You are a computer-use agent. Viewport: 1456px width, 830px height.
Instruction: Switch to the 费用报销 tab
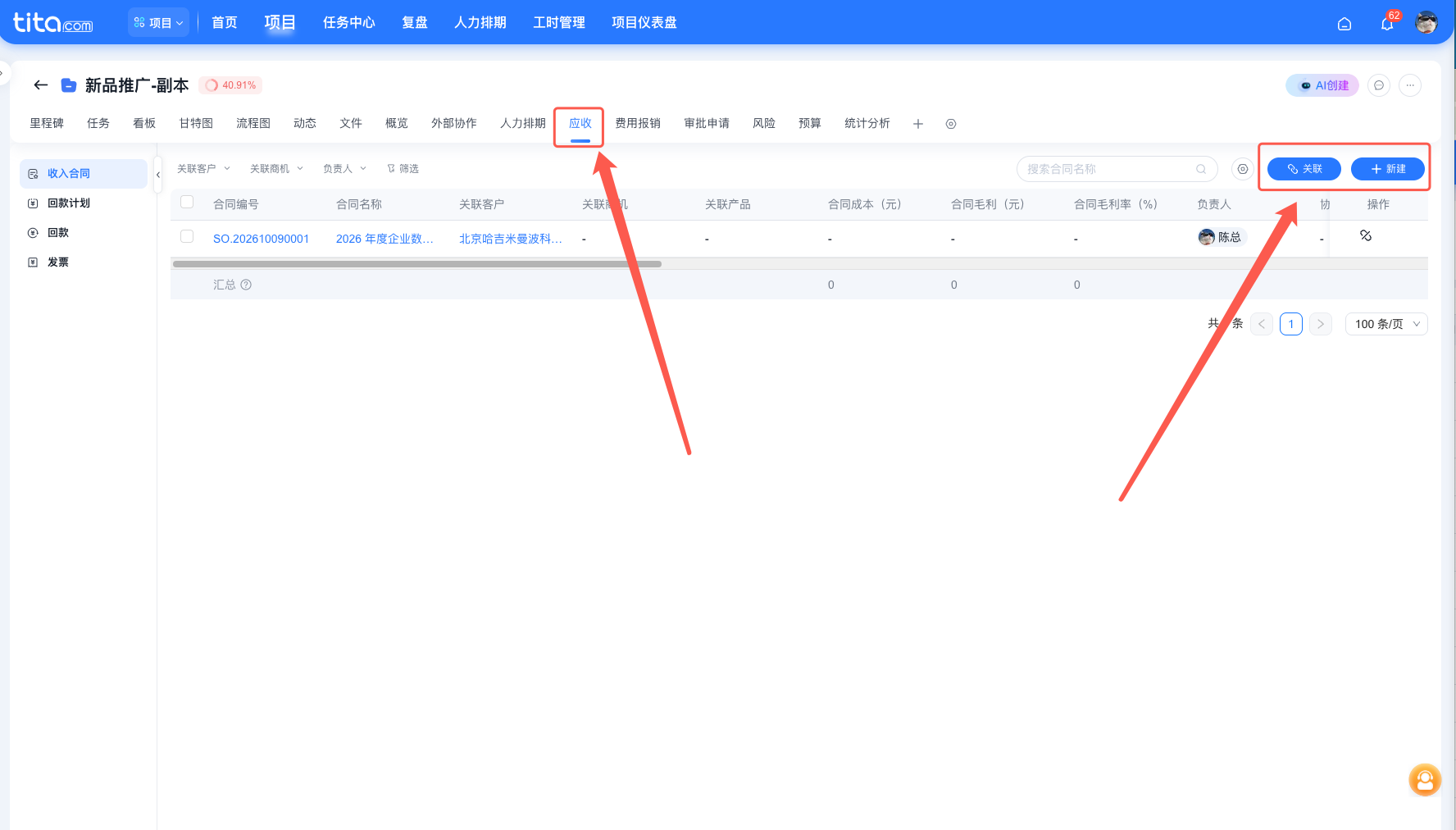click(638, 123)
